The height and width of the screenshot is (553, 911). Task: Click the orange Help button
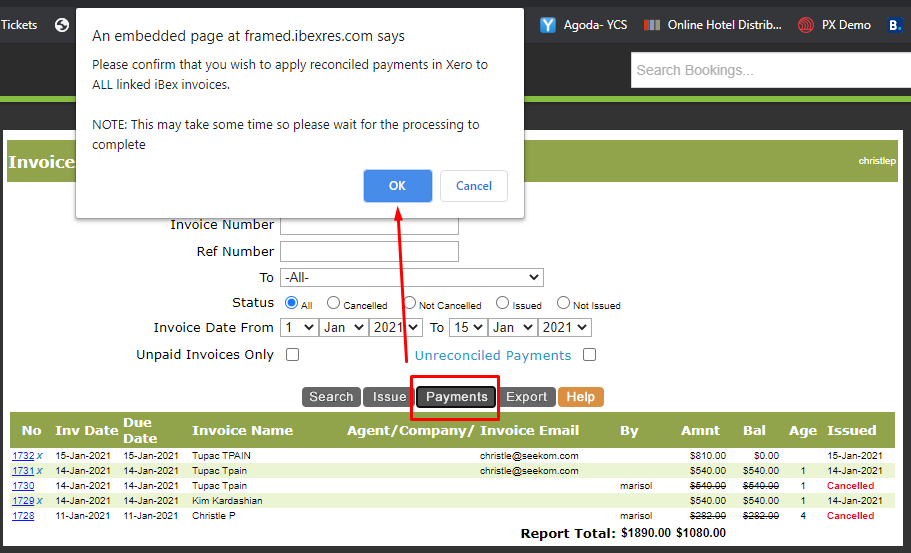tap(580, 397)
